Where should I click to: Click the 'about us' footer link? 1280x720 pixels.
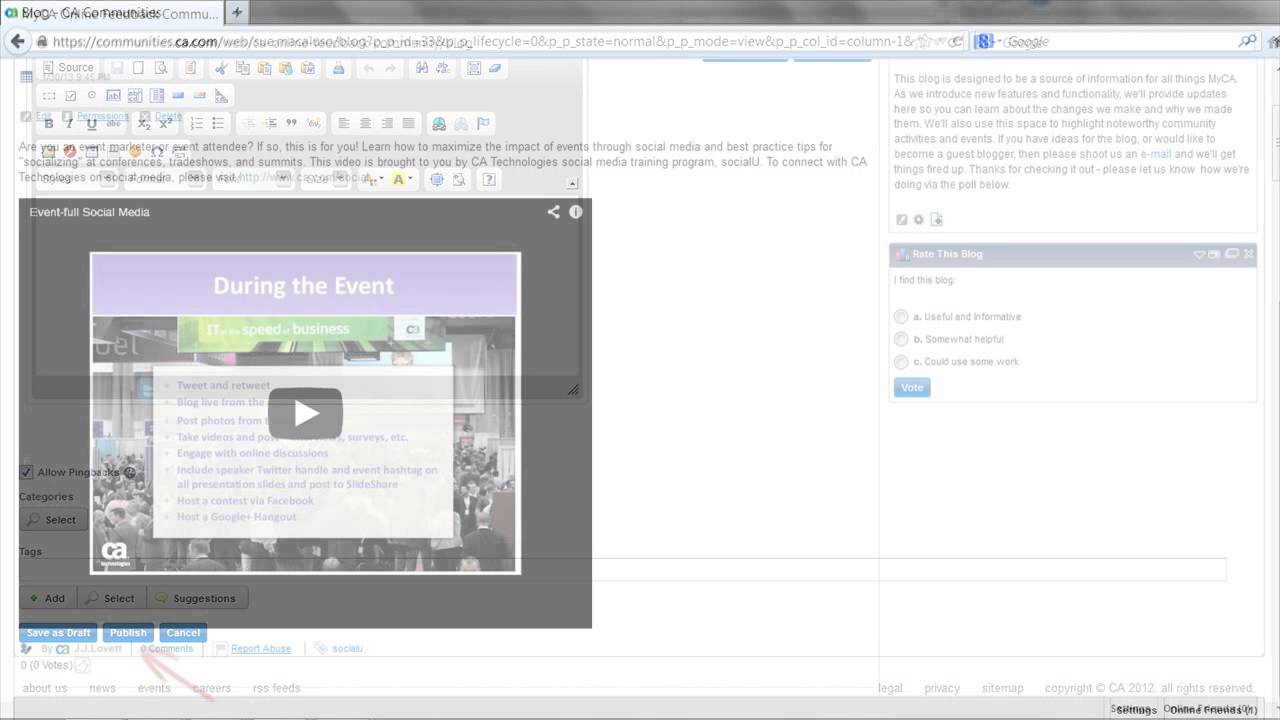coord(45,688)
